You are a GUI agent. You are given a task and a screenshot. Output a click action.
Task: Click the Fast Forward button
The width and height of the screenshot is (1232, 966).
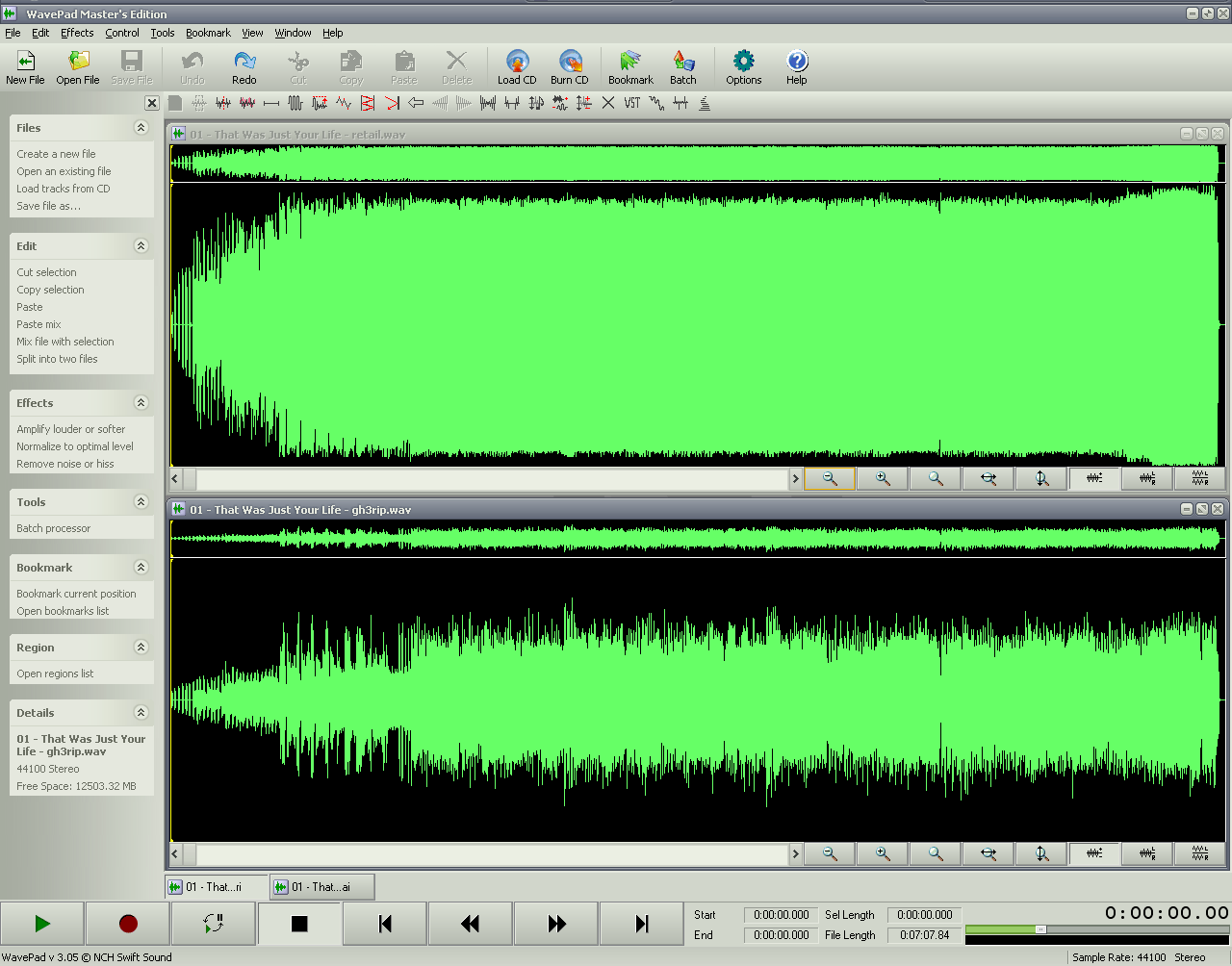click(556, 924)
